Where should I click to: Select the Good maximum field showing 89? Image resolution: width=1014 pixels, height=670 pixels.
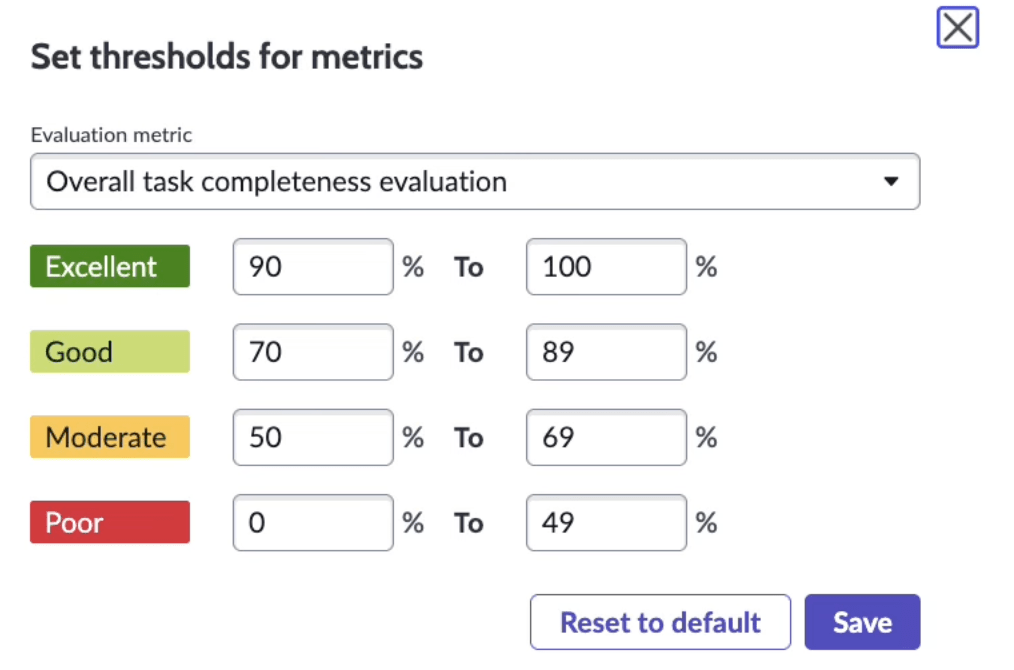pyautogui.click(x=605, y=352)
